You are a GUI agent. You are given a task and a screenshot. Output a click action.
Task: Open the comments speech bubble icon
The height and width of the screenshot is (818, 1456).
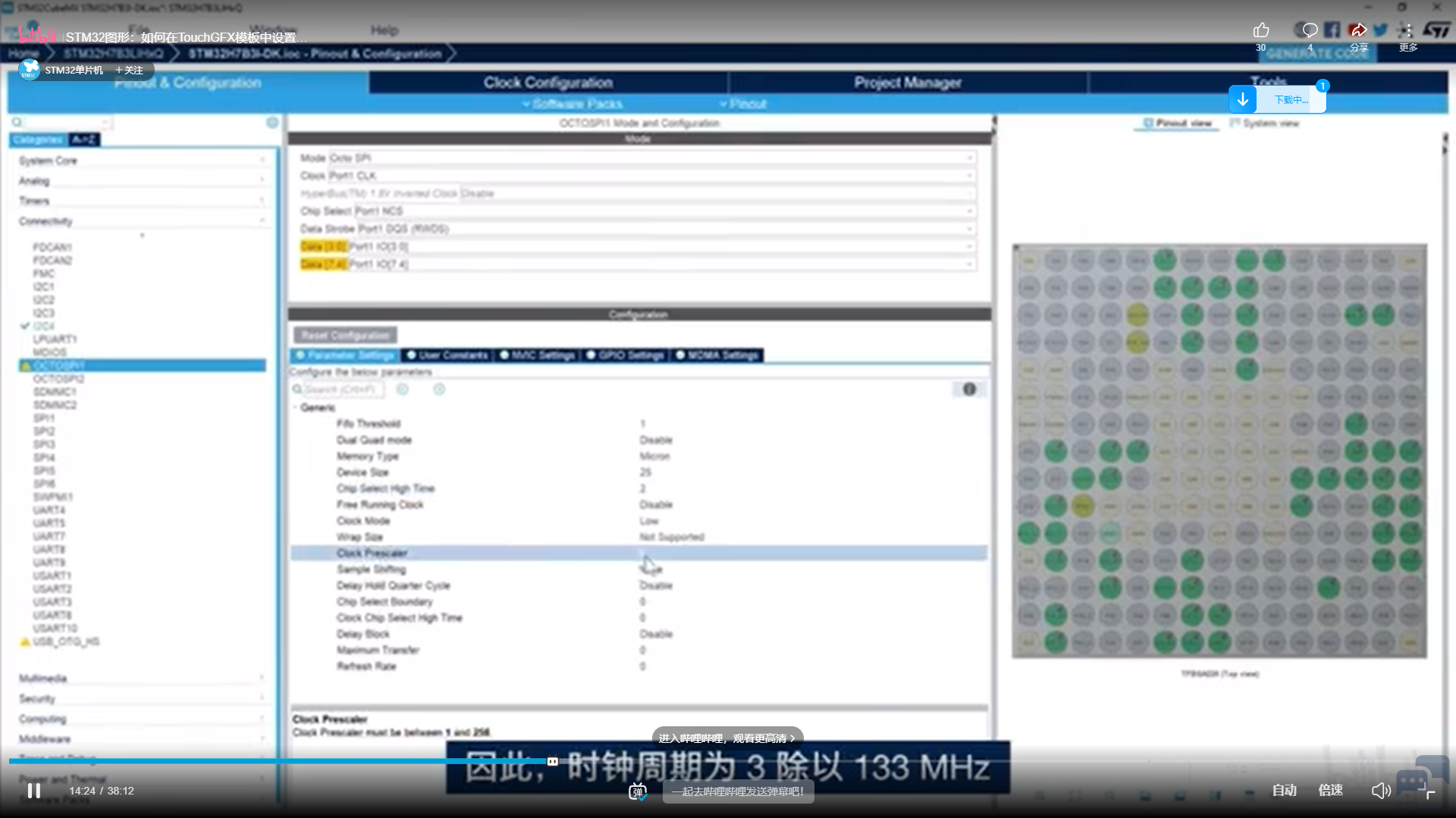(x=1310, y=30)
